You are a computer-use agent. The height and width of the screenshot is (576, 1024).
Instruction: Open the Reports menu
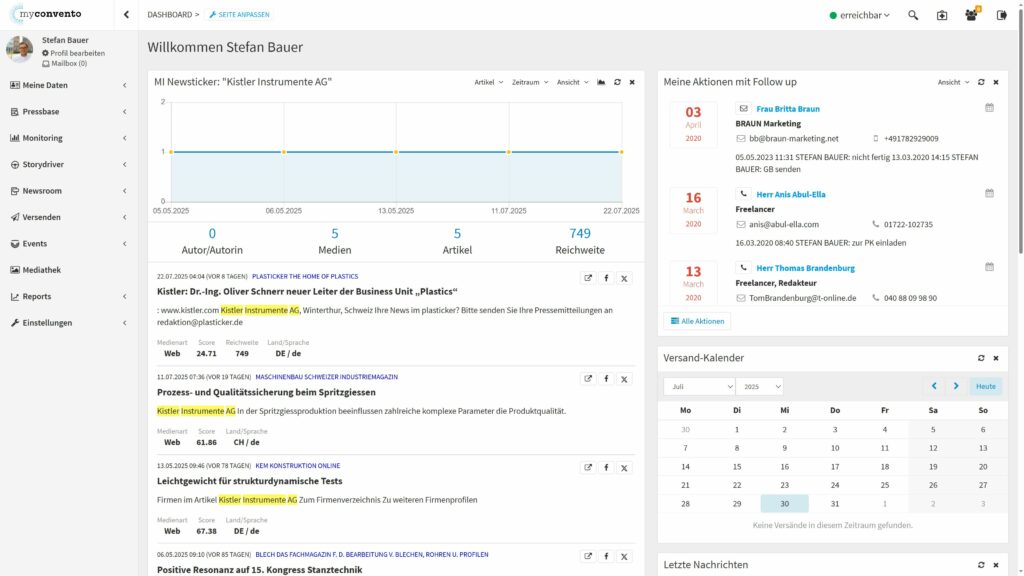69,296
